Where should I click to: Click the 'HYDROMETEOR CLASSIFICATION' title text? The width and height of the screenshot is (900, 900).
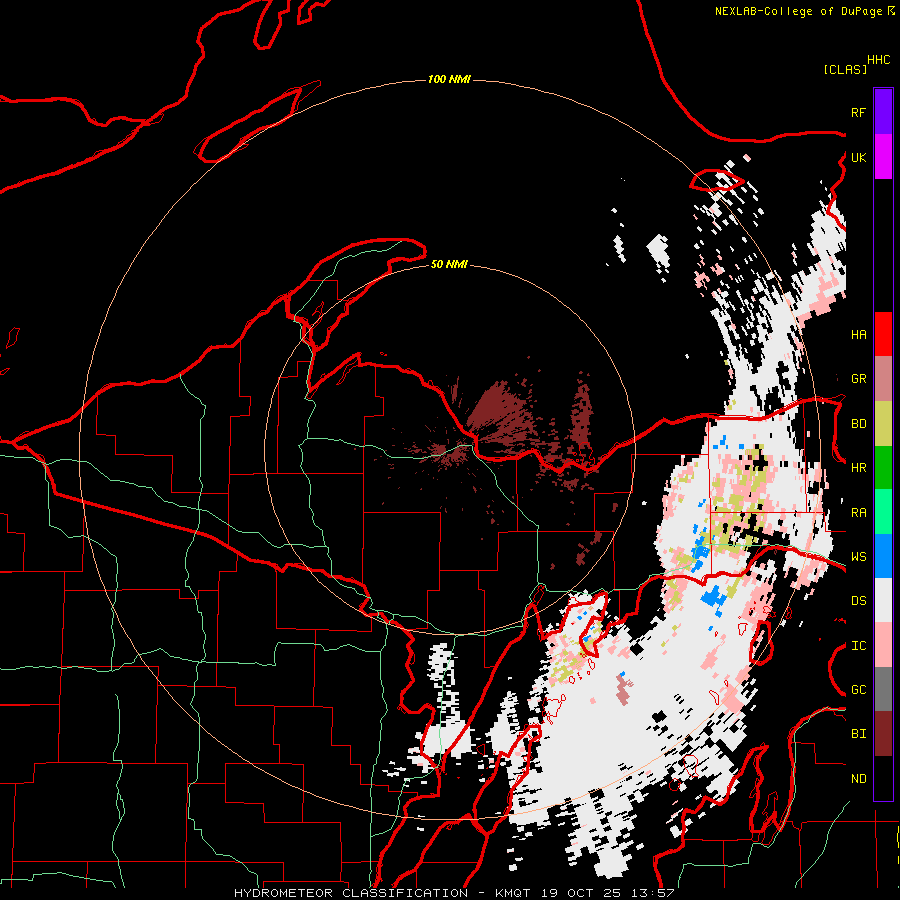click(x=351, y=893)
